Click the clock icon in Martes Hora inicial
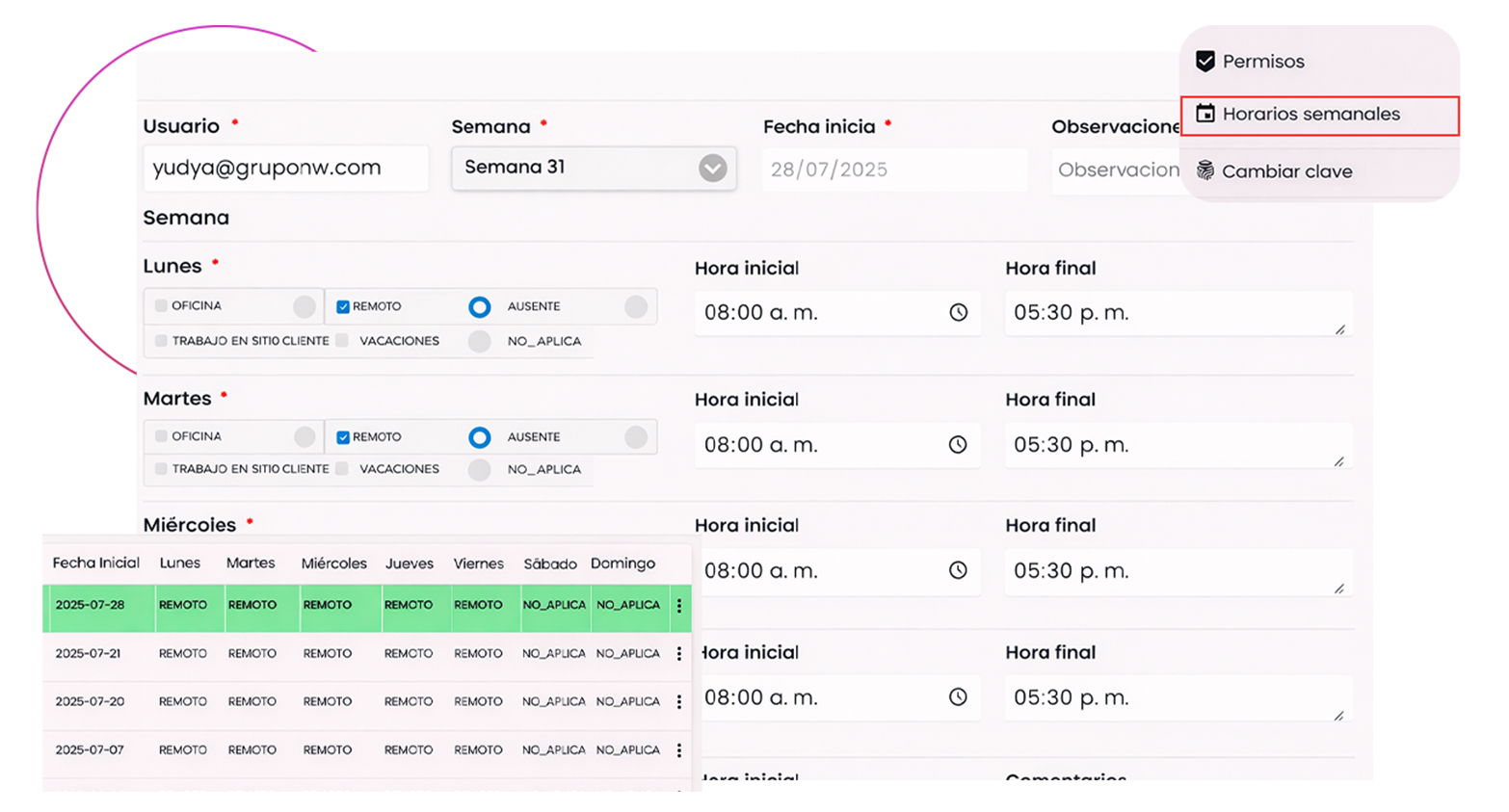This screenshot has height=812, width=1509. [958, 444]
